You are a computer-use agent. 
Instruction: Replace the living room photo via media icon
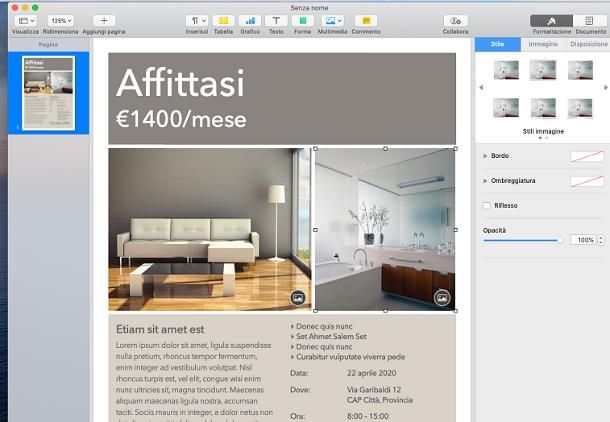pyautogui.click(x=298, y=298)
